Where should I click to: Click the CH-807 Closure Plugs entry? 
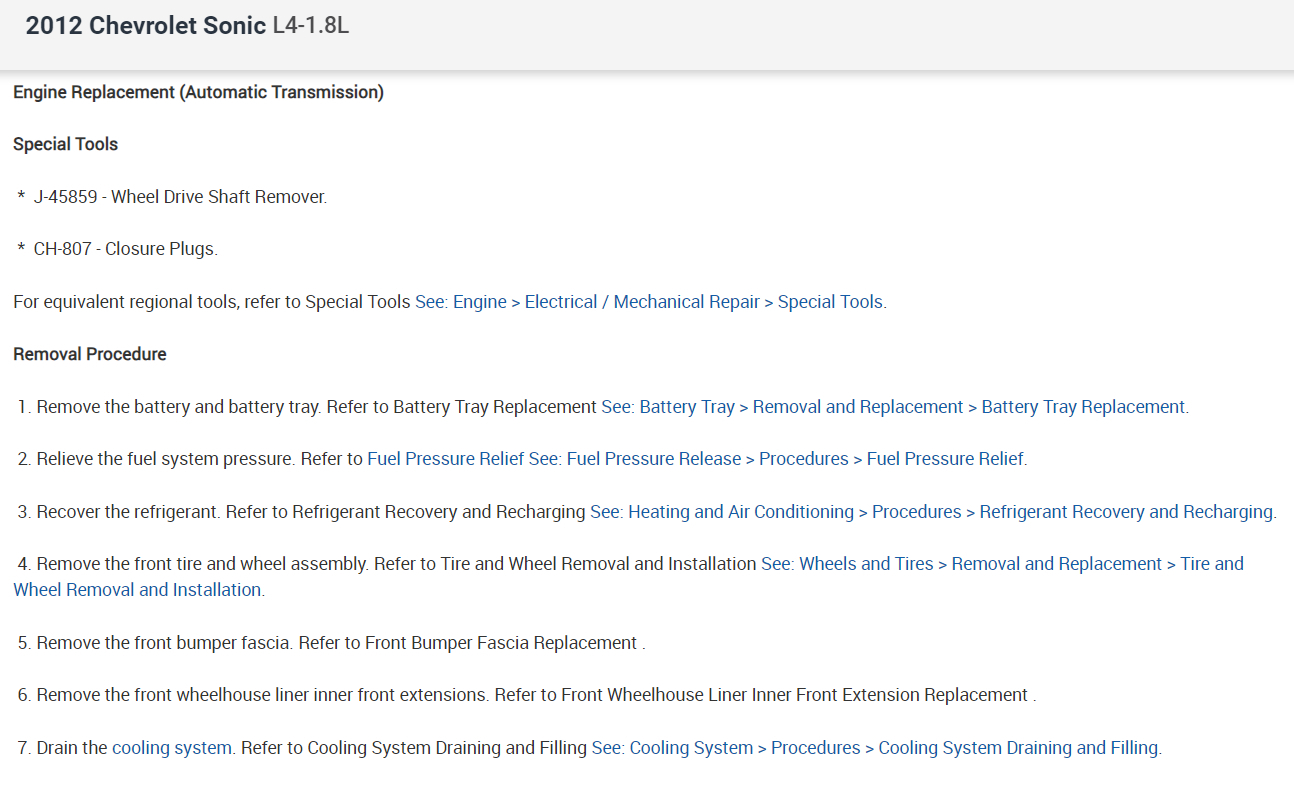(x=125, y=250)
